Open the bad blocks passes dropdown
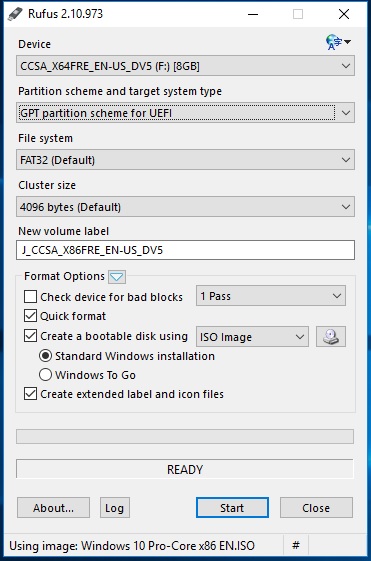Image resolution: width=371 pixels, height=561 pixels. [271, 296]
